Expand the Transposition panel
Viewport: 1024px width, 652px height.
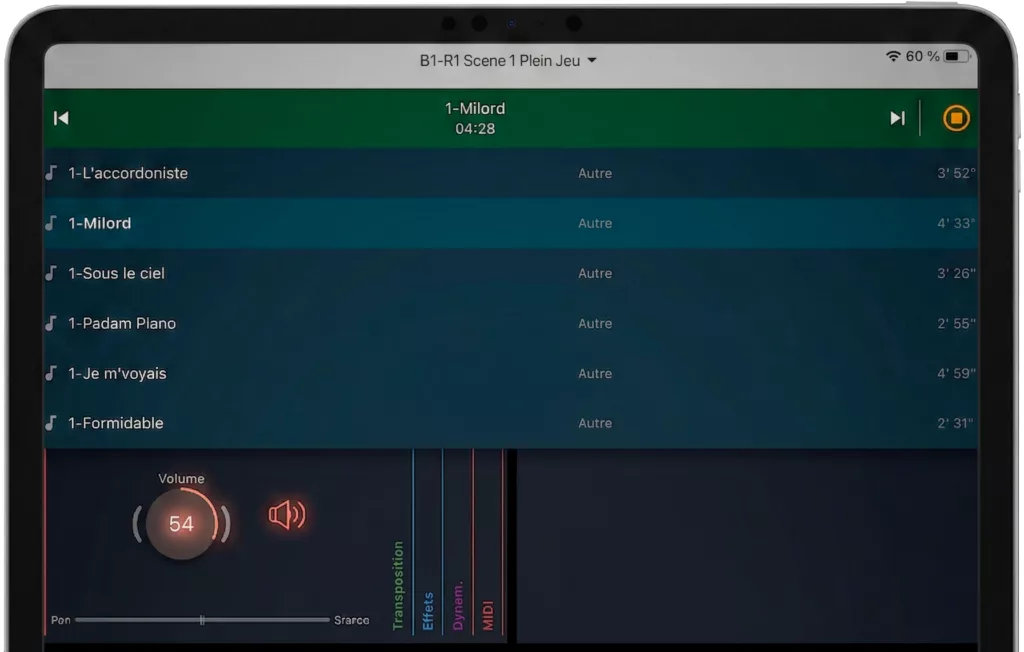pos(398,585)
